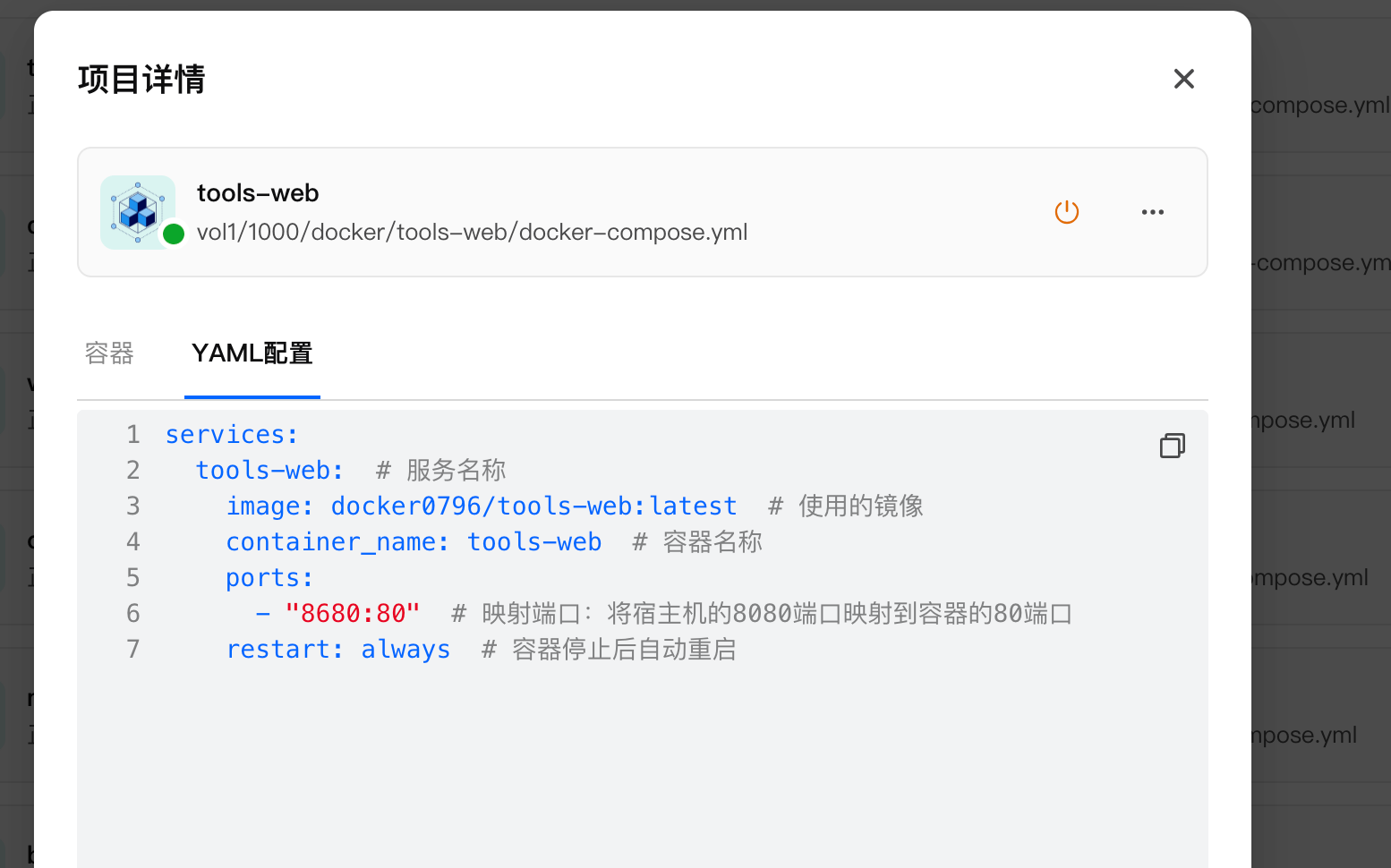Image resolution: width=1391 pixels, height=868 pixels.
Task: Click the green running status dot
Action: coord(174,234)
